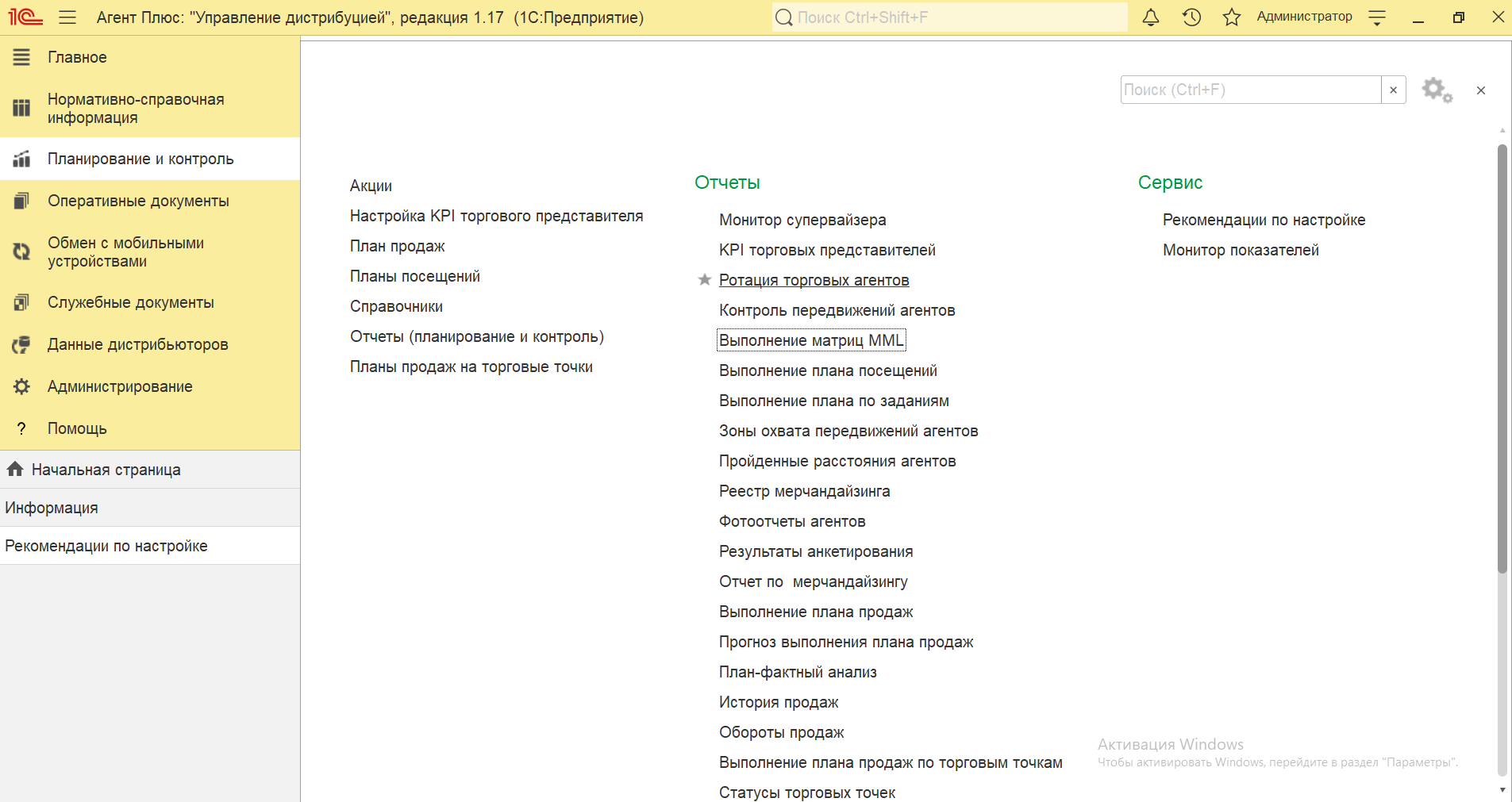This screenshot has height=802, width=1512.
Task: Click the Планирование и контроль chart icon
Action: 21,159
